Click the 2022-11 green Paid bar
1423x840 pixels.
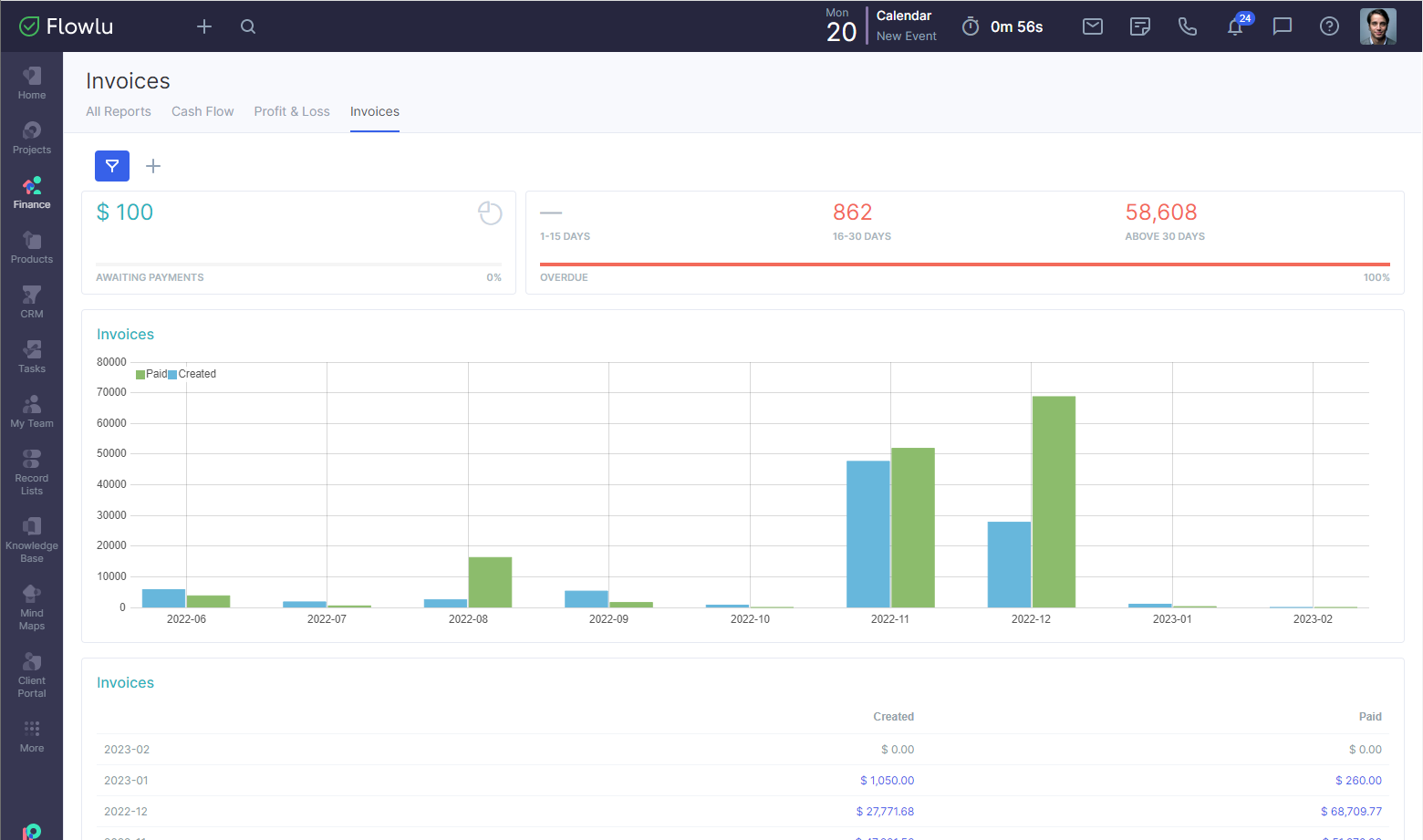(913, 528)
